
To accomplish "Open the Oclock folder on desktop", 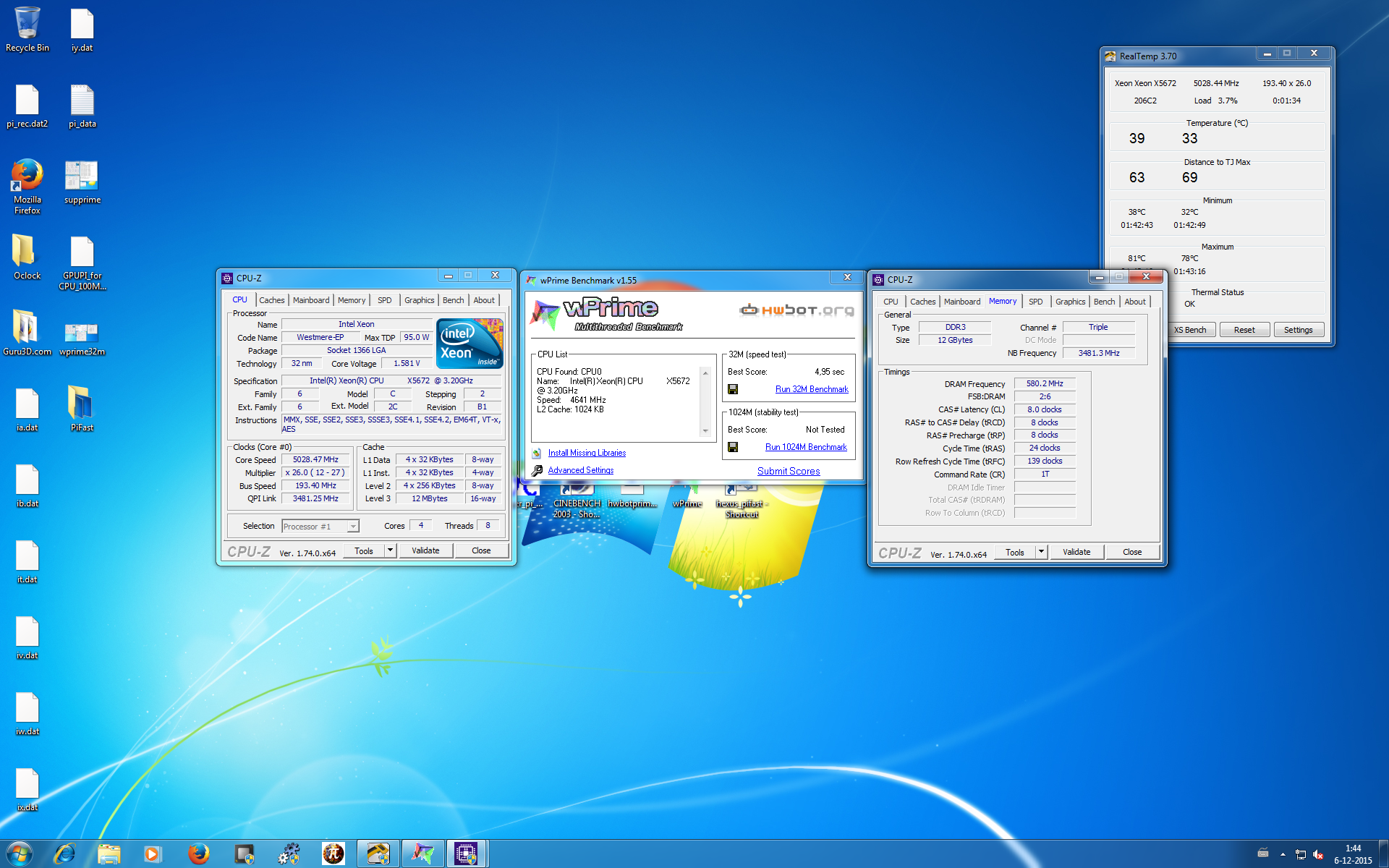I will [x=27, y=257].
